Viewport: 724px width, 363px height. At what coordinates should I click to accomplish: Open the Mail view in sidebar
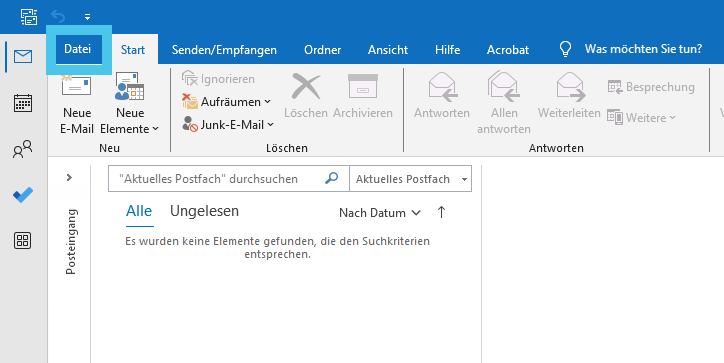click(23, 57)
